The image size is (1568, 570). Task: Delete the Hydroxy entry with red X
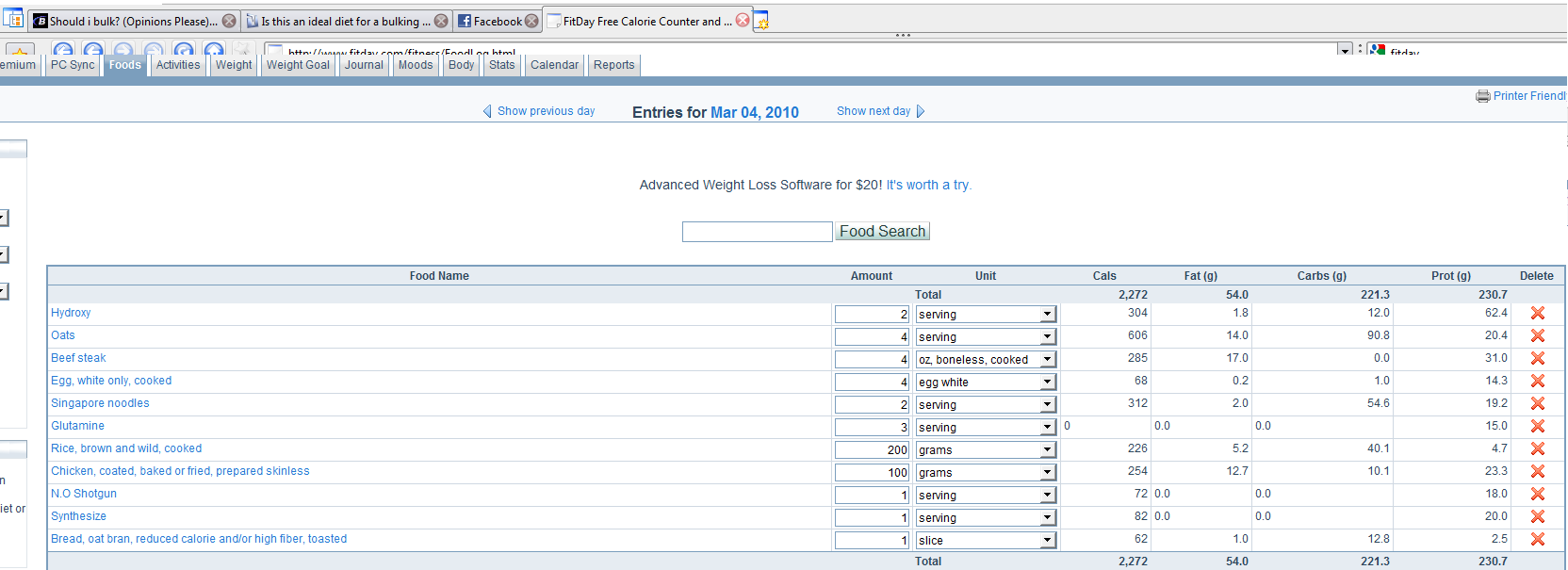click(x=1537, y=314)
